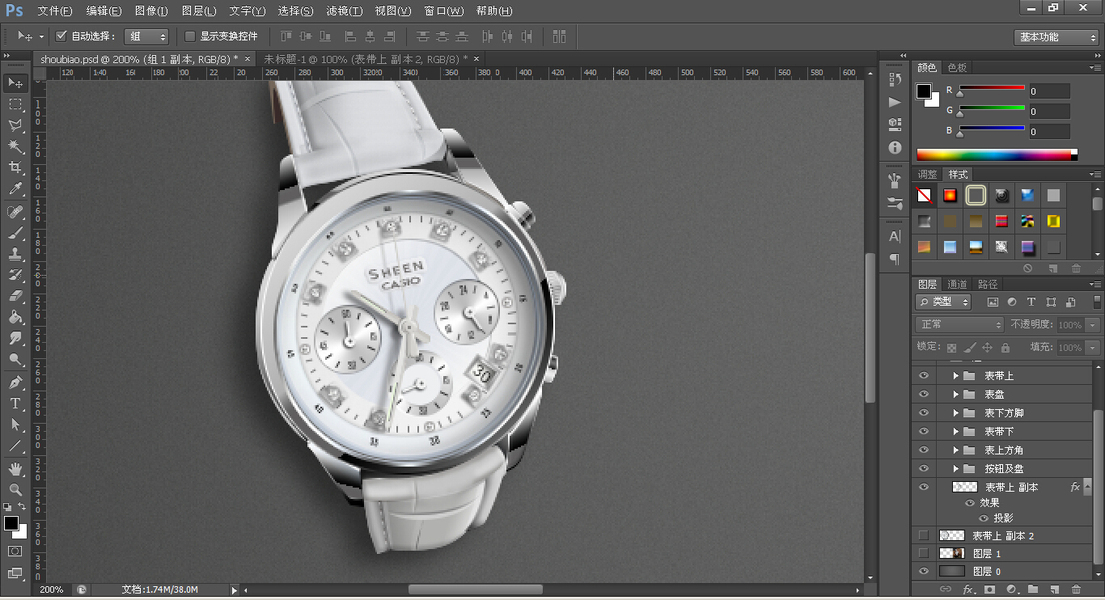Expand the 表下方脚 group
The image size is (1105, 600).
[x=956, y=412]
